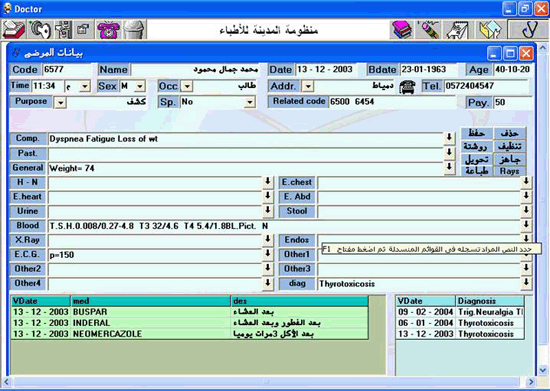The image size is (550, 391).
Task: Click the open folder toolbar icon
Action: point(489,30)
